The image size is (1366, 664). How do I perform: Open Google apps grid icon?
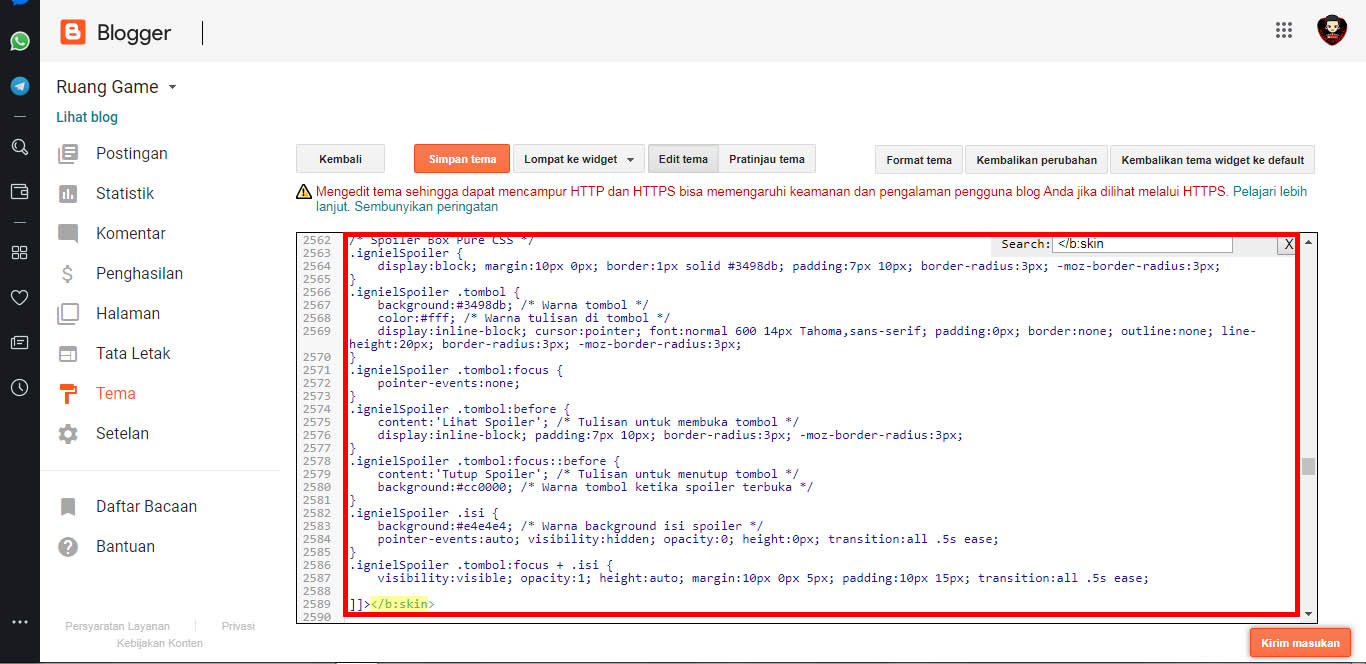(1284, 30)
